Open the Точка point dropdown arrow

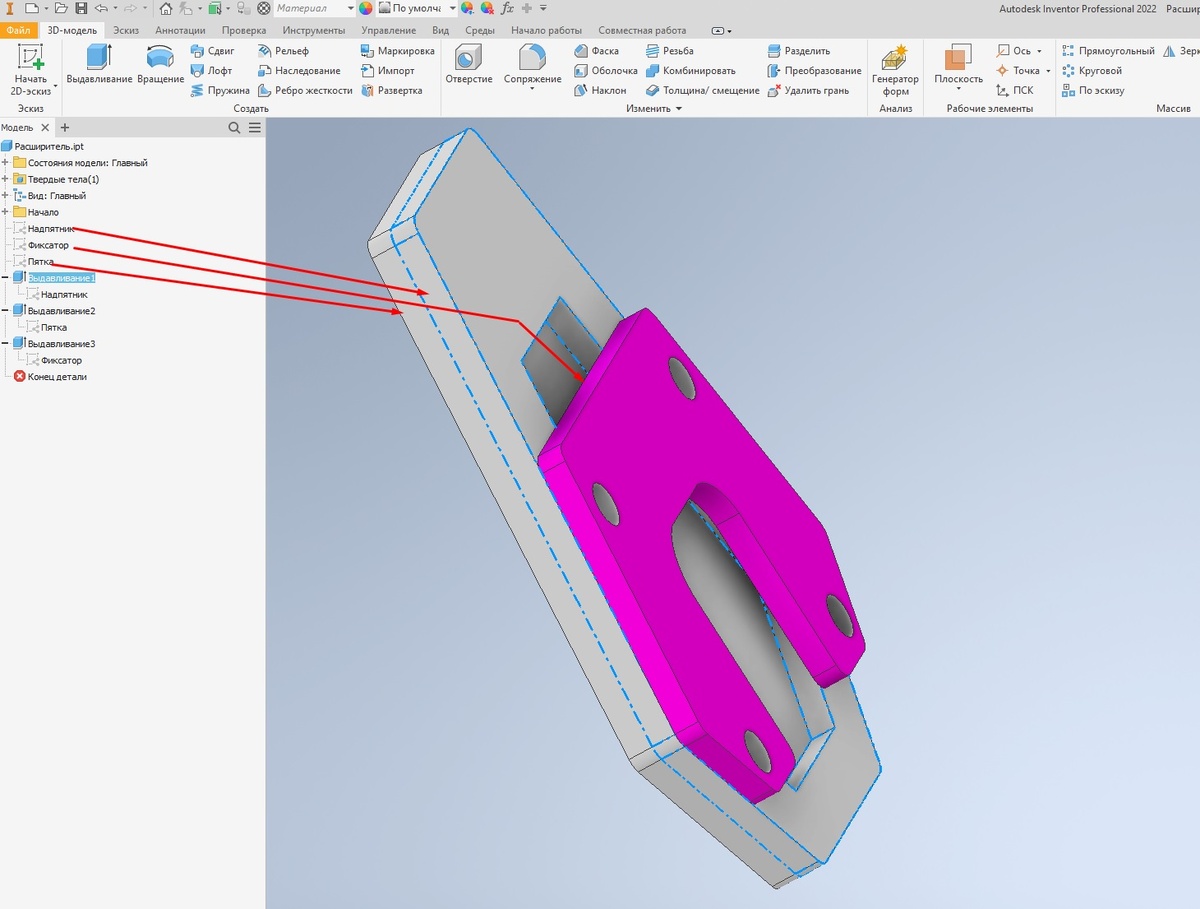tap(1047, 71)
